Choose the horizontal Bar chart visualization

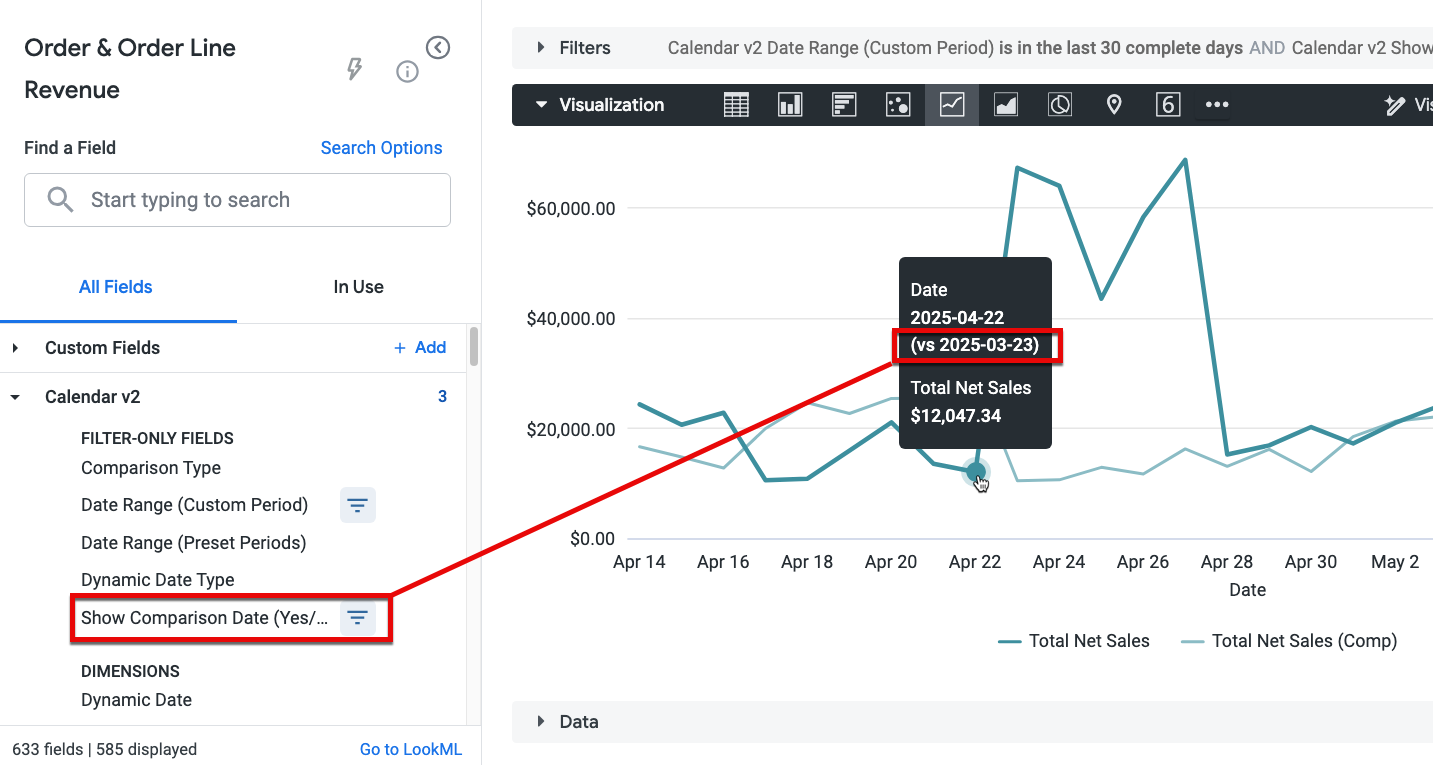844,105
